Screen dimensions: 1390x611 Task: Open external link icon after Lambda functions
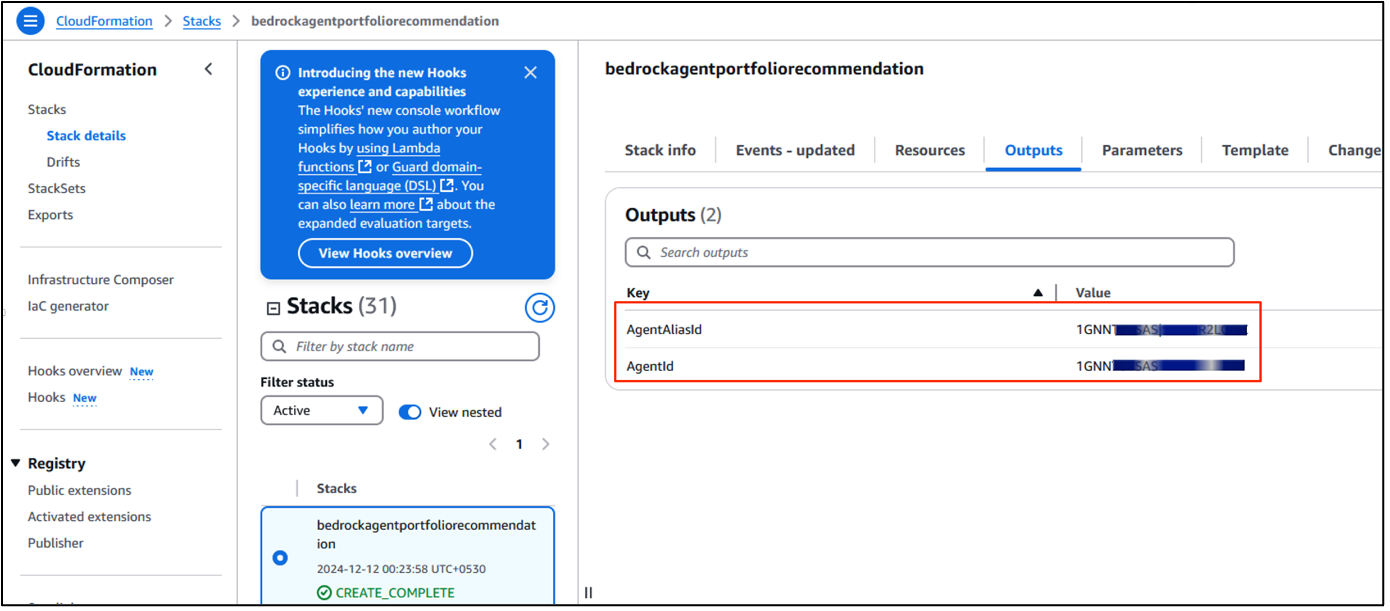click(365, 167)
